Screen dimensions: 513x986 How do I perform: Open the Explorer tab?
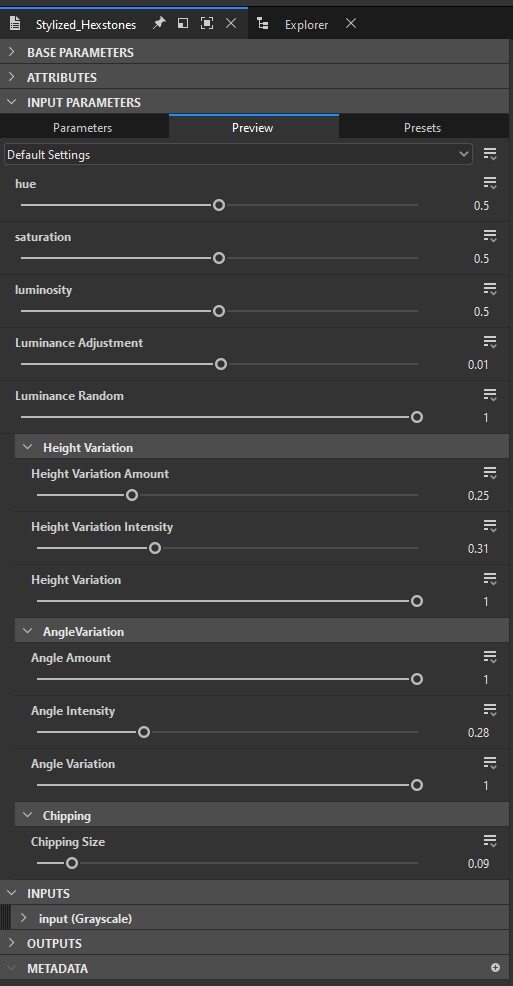coord(306,25)
